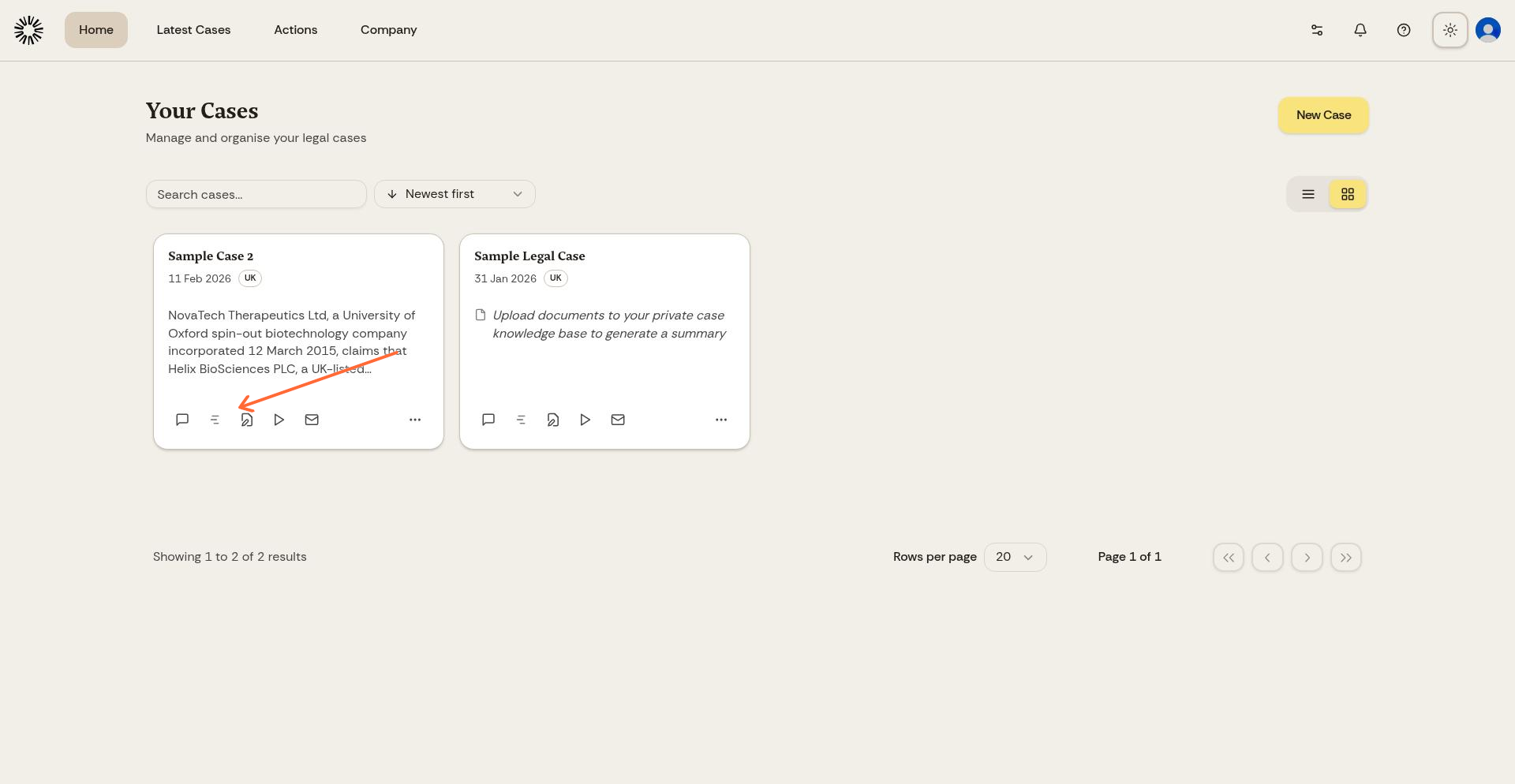This screenshot has height=784, width=1515.
Task: Click the search cases field
Action: (x=256, y=194)
